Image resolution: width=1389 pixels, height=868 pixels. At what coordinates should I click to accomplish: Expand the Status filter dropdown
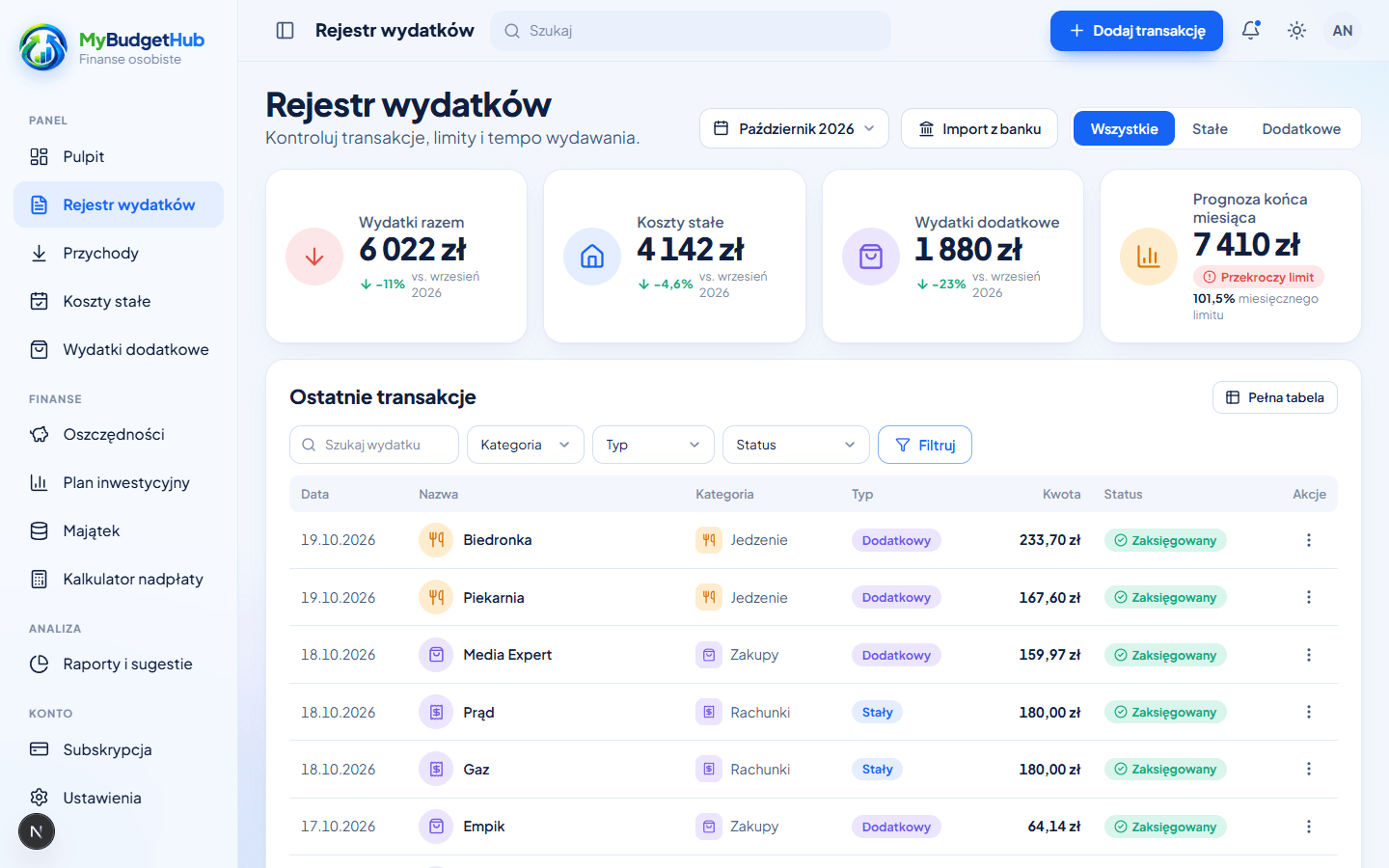pos(796,445)
